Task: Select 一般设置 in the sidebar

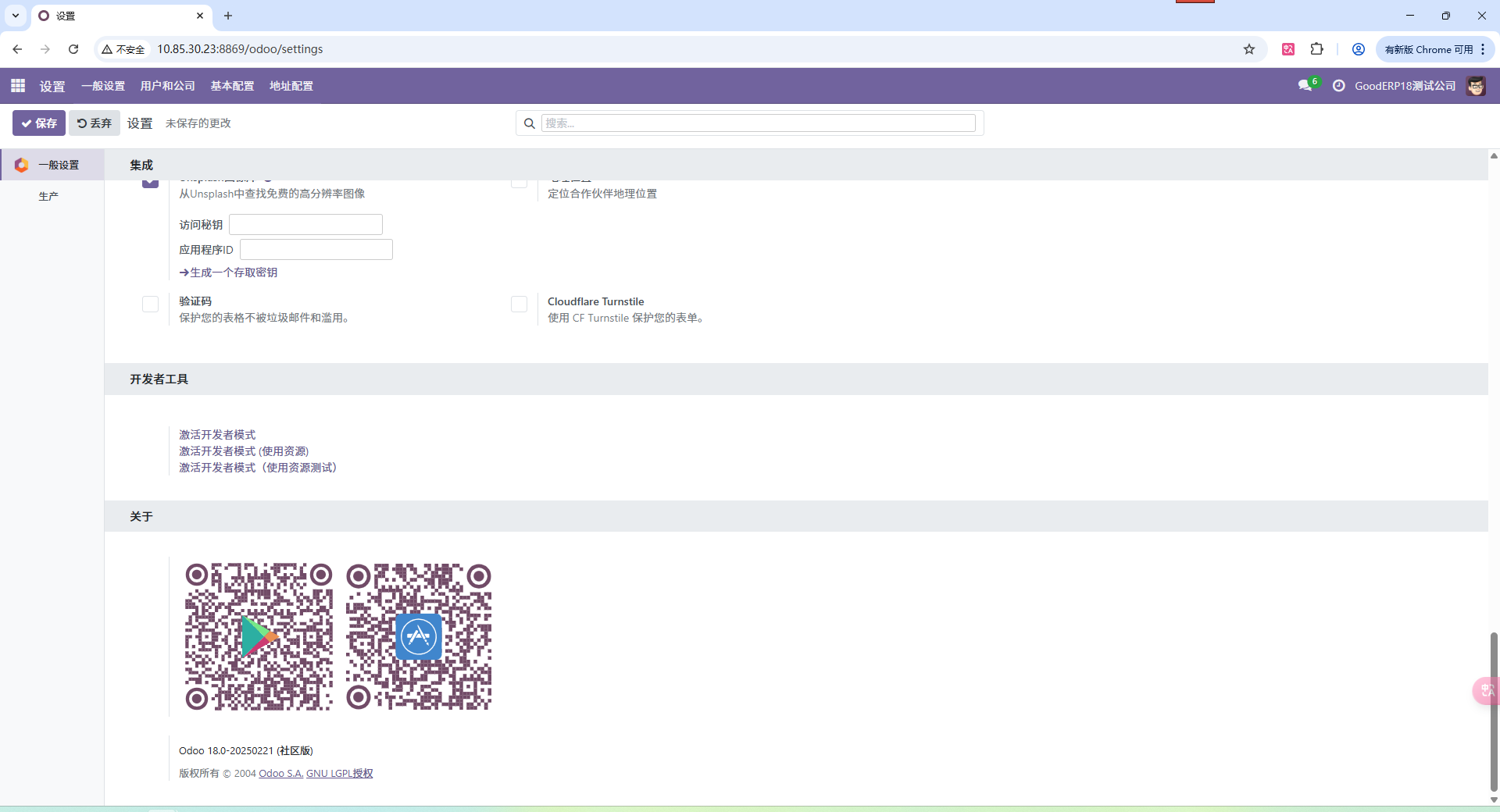Action: point(52,165)
